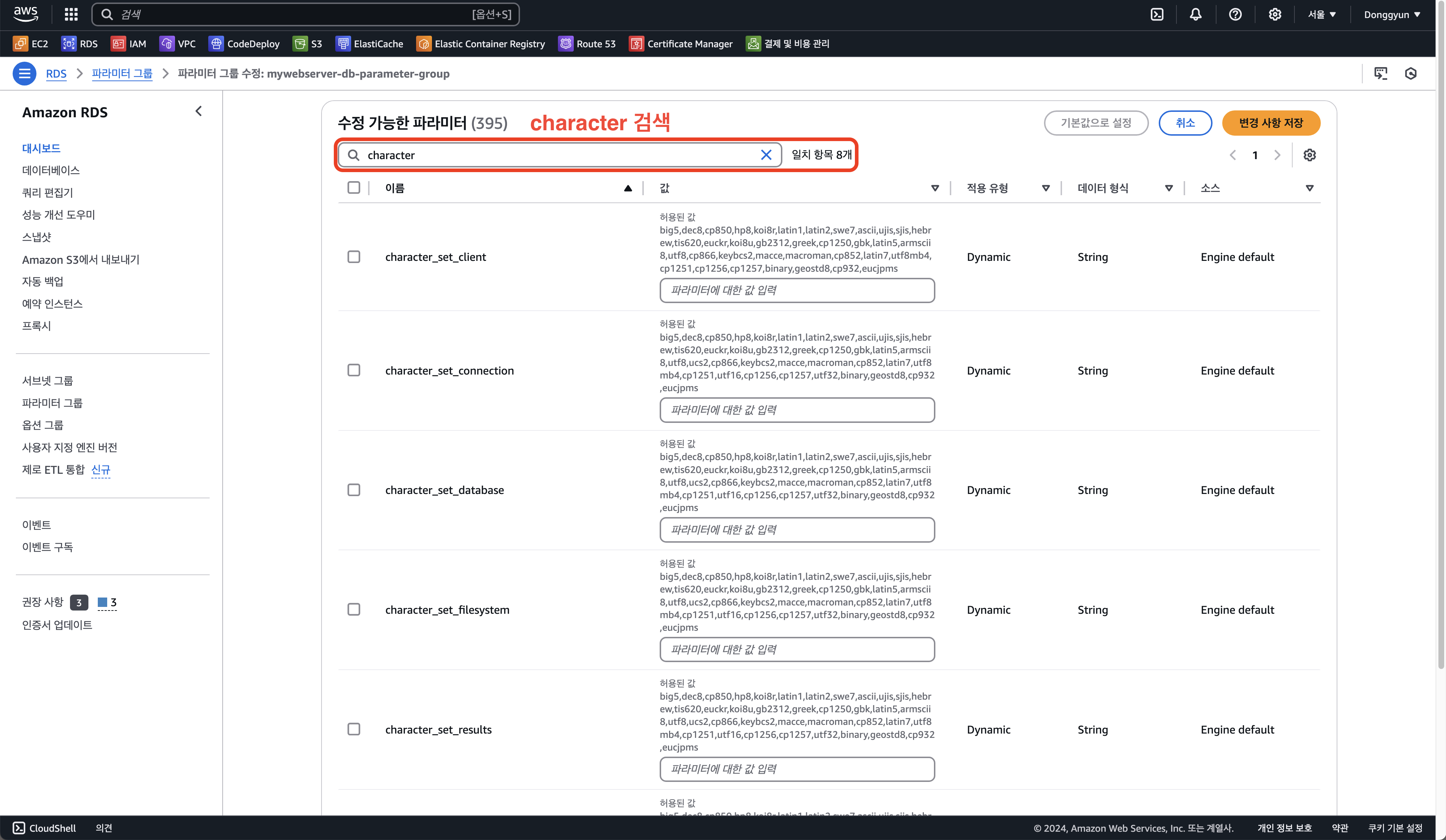The image size is (1446, 840).
Task: Open 스냅샷 in sidebar
Action: (37, 237)
